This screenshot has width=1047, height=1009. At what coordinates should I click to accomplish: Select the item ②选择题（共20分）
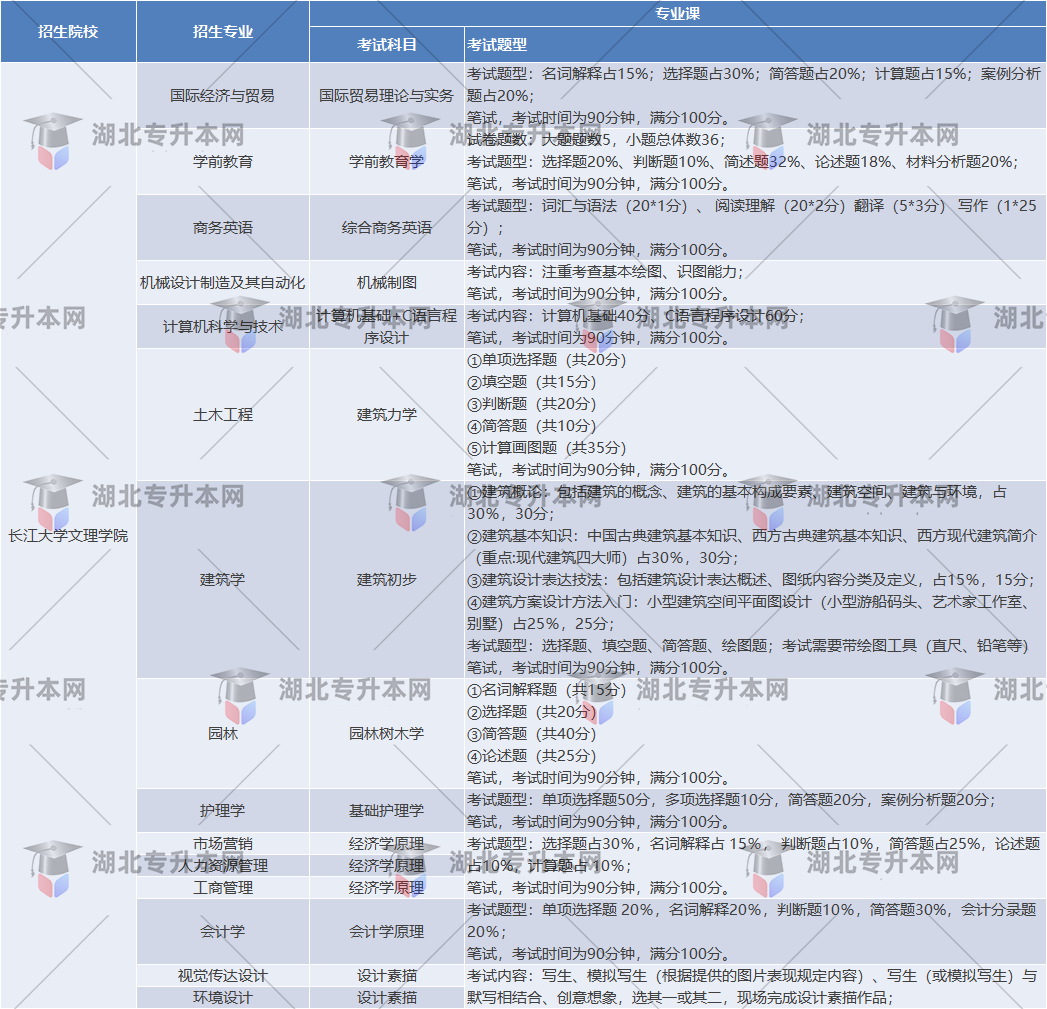click(x=532, y=712)
